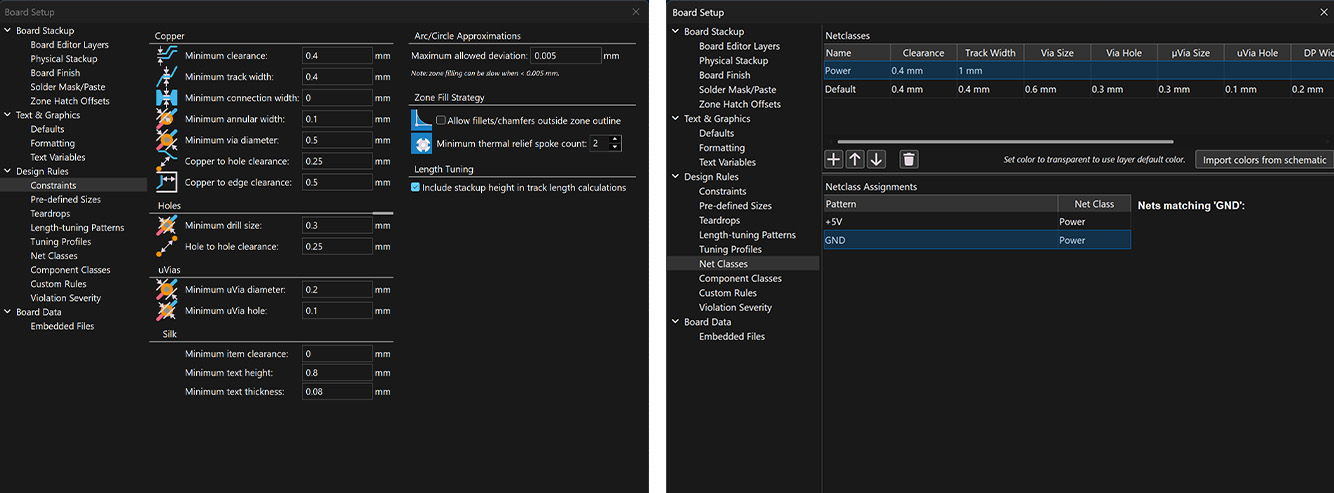Click the Clearance column header in Netclasses
This screenshot has height=493, width=1334.
[923, 53]
